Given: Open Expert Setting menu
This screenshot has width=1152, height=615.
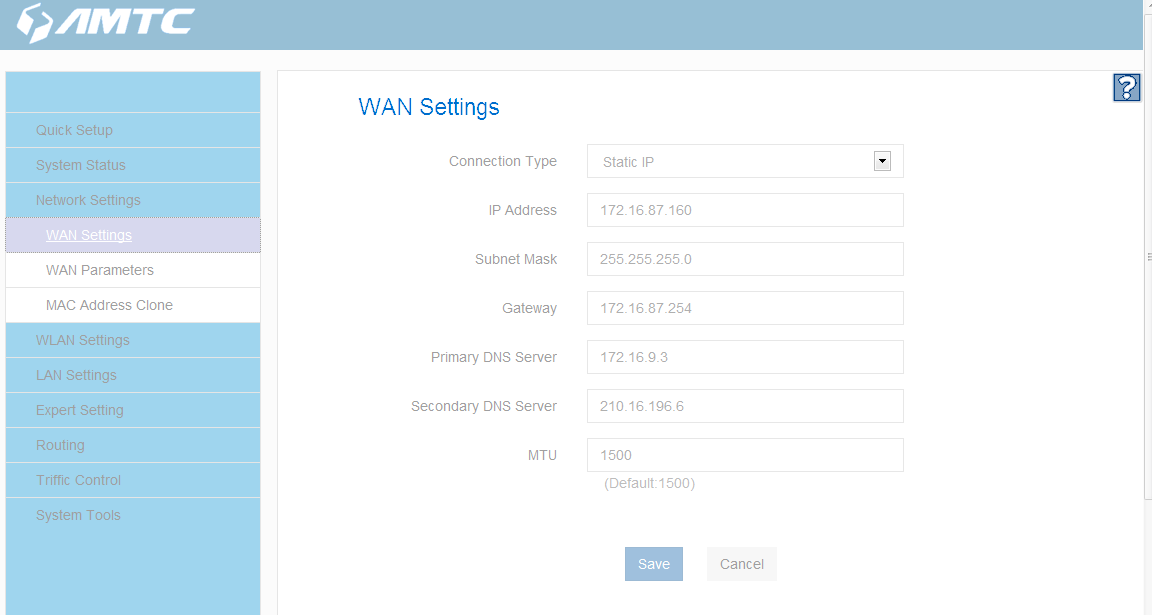Looking at the screenshot, I should (x=133, y=410).
